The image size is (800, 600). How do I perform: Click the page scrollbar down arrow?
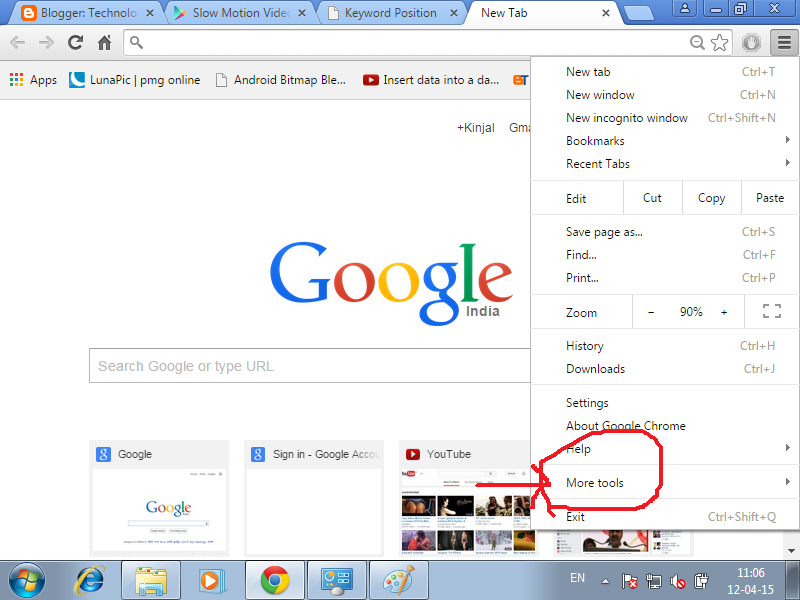(791, 551)
